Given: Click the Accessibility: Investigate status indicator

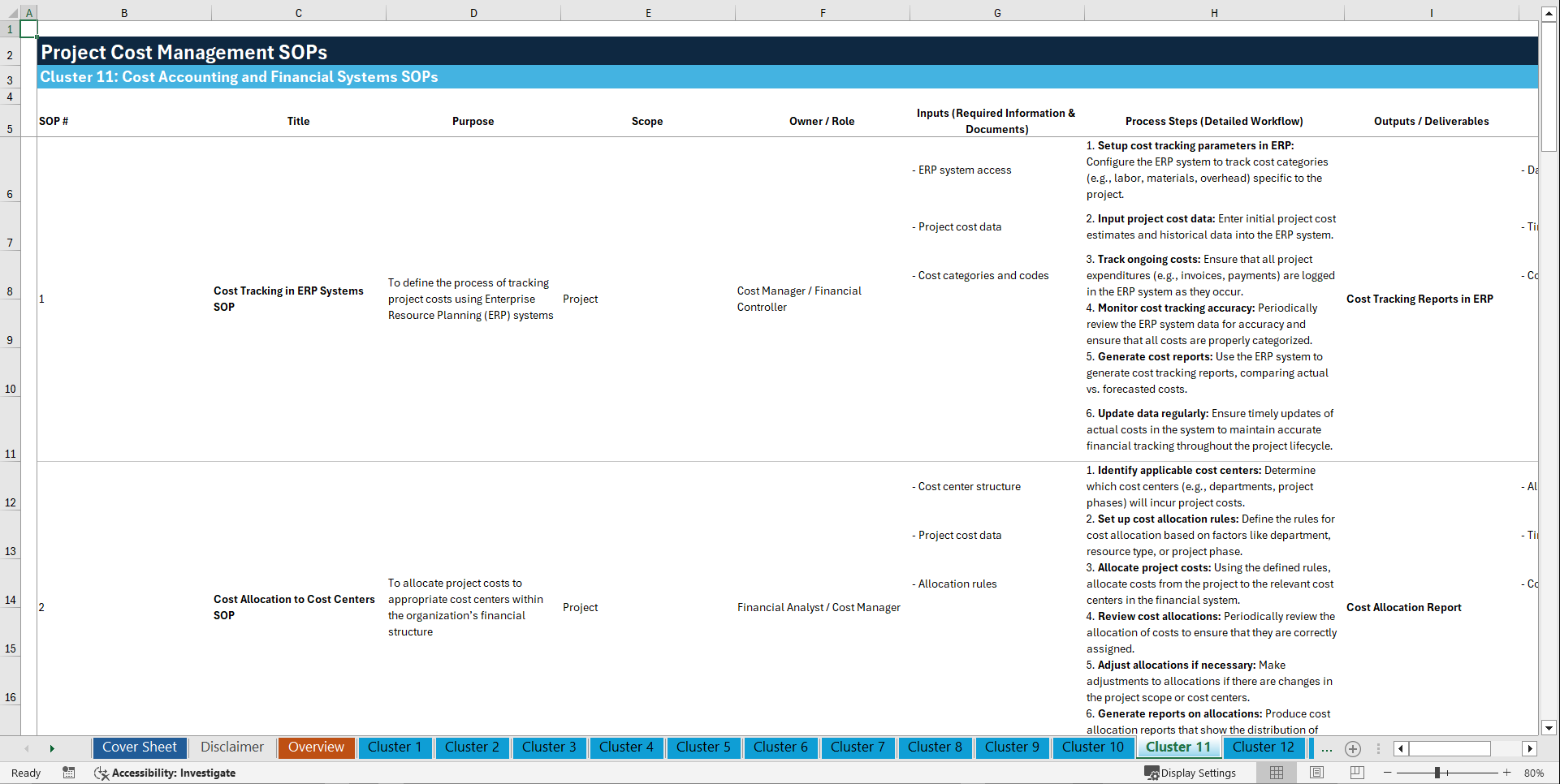Looking at the screenshot, I should tap(165, 773).
